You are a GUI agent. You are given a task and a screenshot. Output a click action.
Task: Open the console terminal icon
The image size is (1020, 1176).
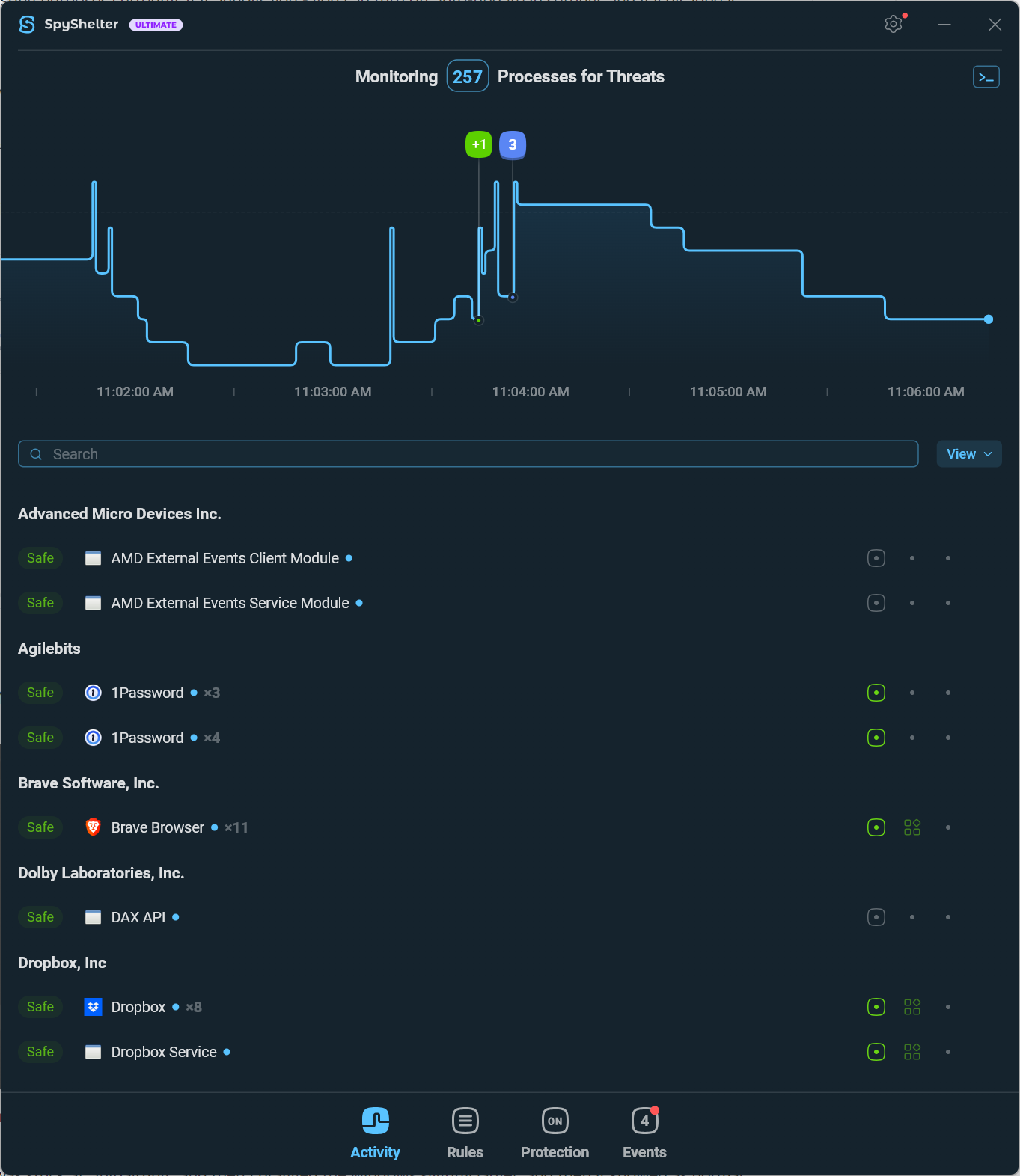[986, 76]
